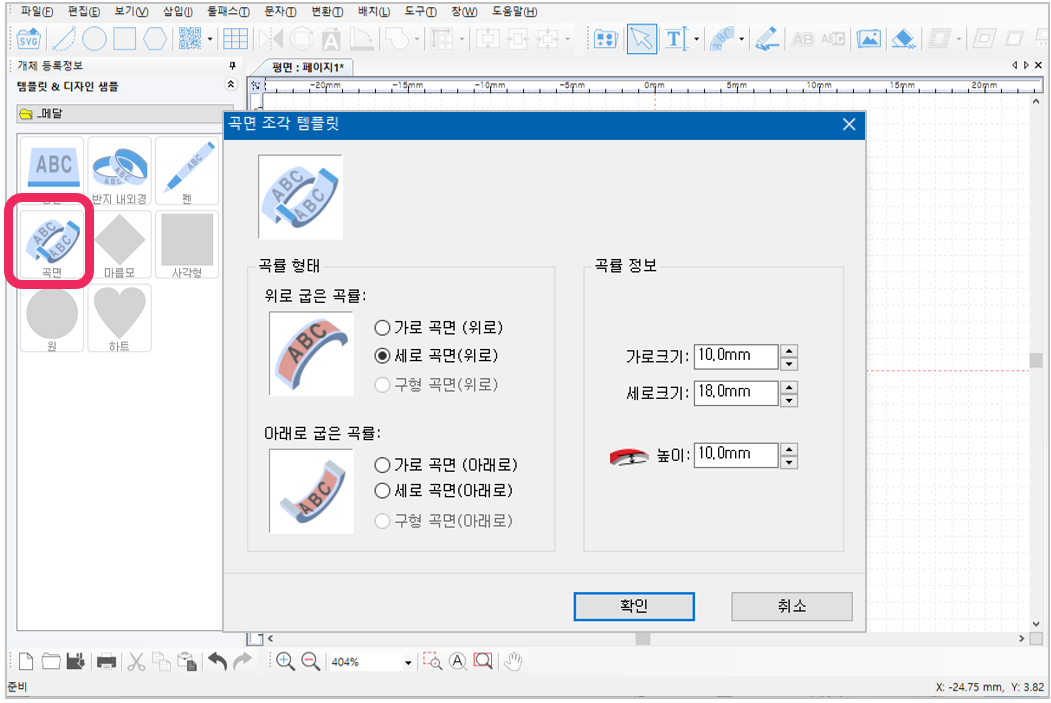Choose the 마름모 diamond template
The width and height of the screenshot is (1051, 703).
click(x=119, y=244)
